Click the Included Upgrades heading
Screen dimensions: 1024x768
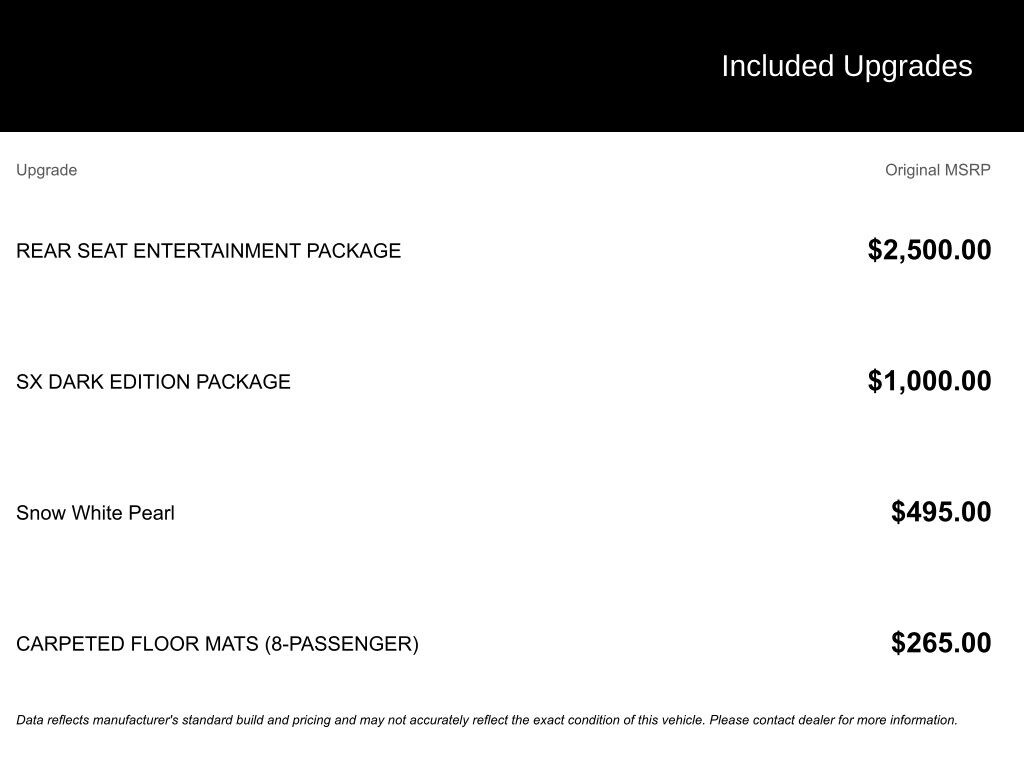(x=846, y=66)
